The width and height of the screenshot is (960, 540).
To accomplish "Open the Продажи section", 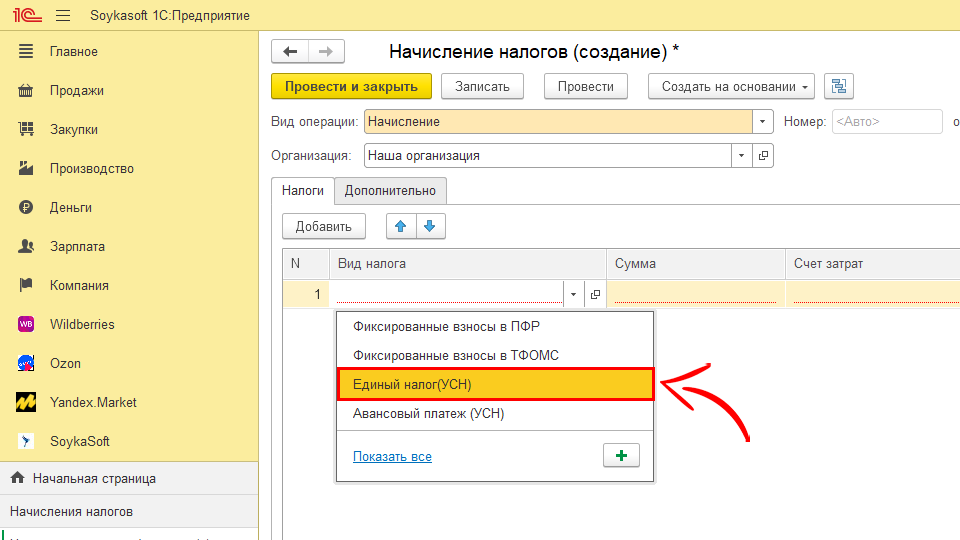I will pos(77,91).
